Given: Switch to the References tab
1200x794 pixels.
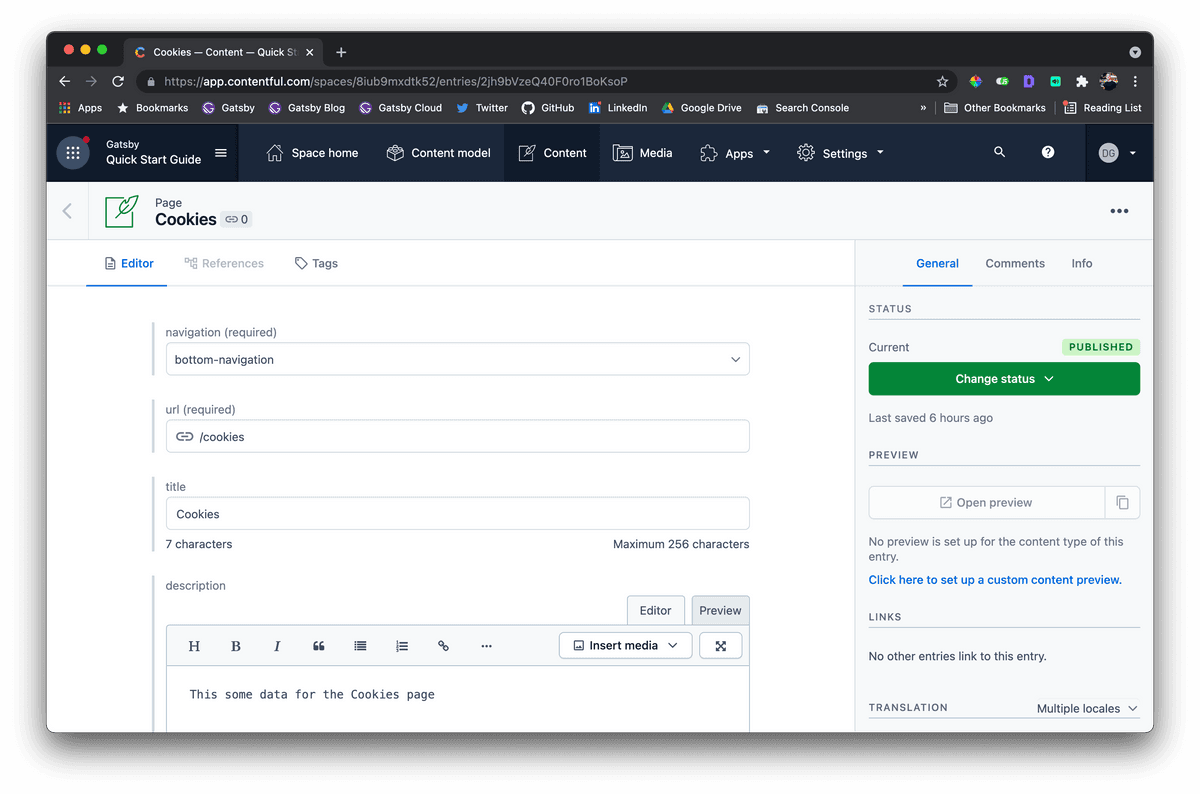Looking at the screenshot, I should pos(224,263).
